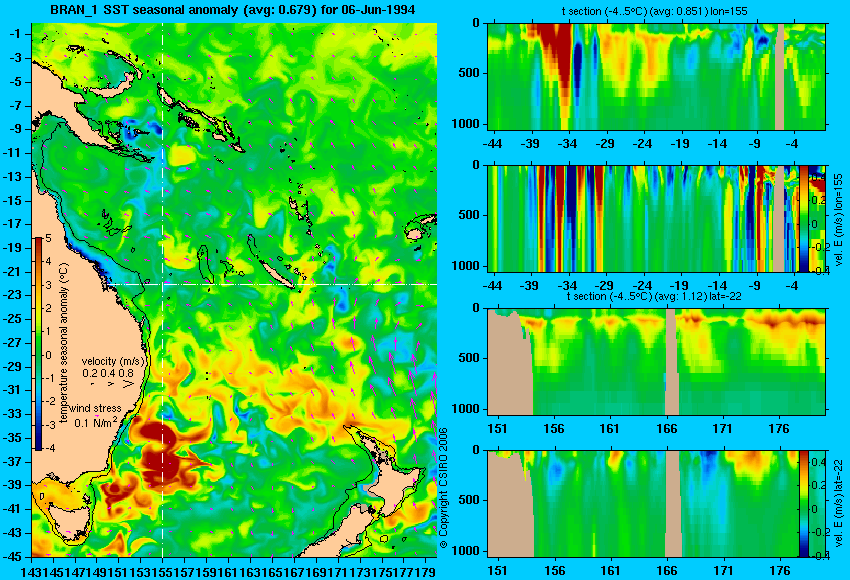This screenshot has height=580, width=850.
Task: Click the '500' depth label of the top temperature section
Action: (x=469, y=73)
